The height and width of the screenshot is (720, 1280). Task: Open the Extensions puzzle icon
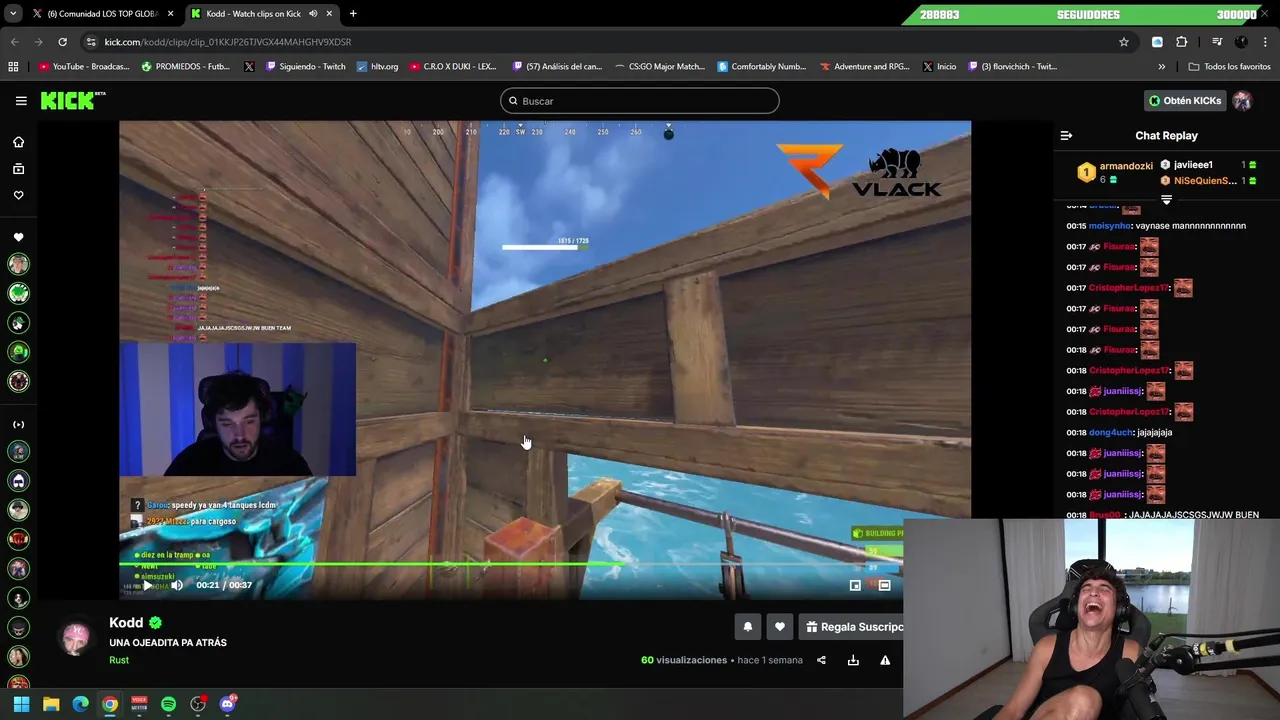click(x=1182, y=42)
